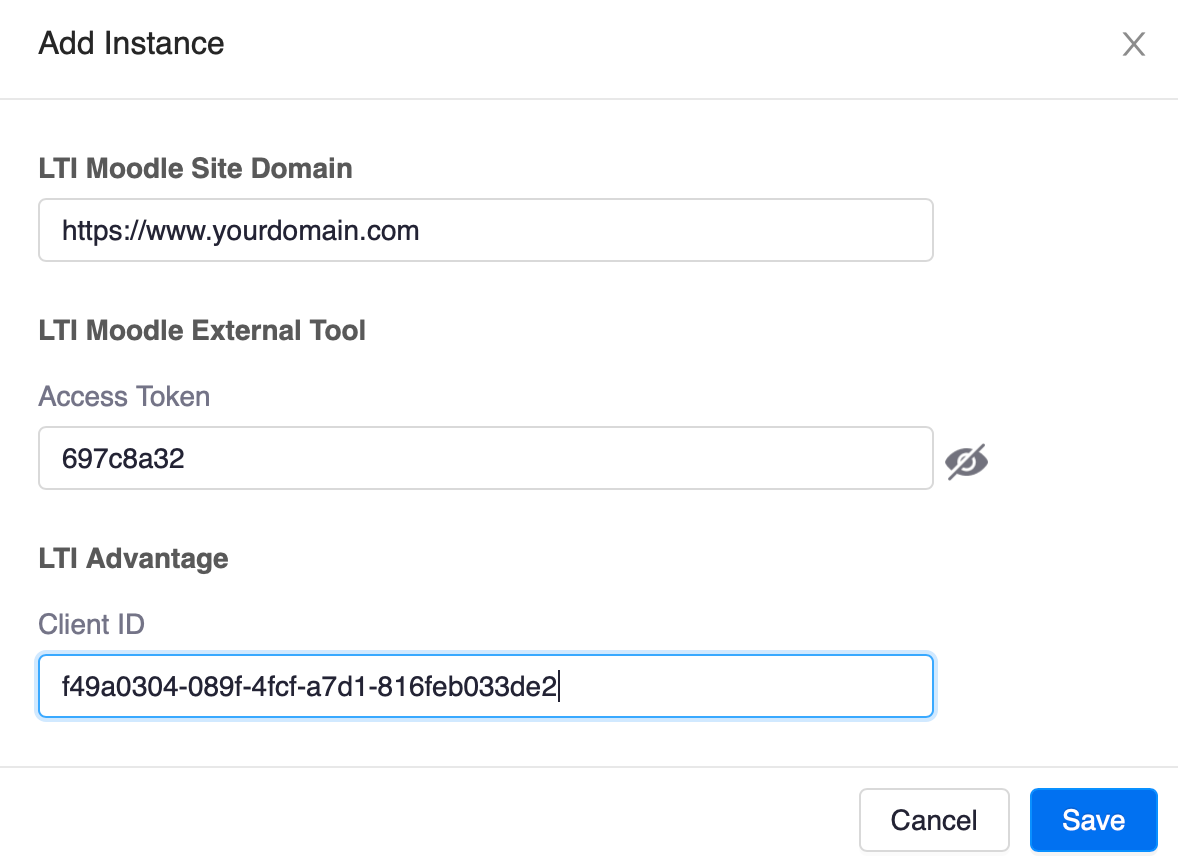Toggle Access Token visibility eye icon

pyautogui.click(x=966, y=460)
